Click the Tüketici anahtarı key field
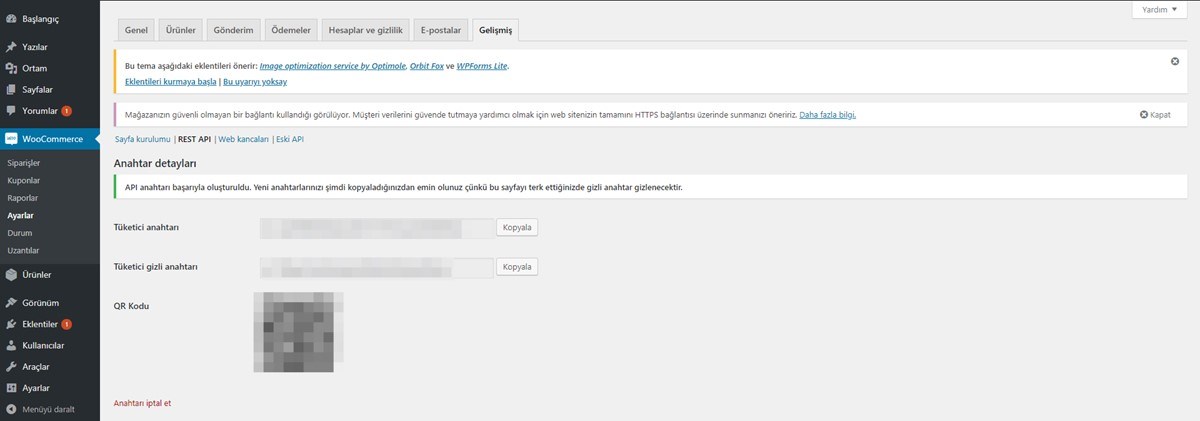The height and width of the screenshot is (421, 1200). tap(375, 227)
